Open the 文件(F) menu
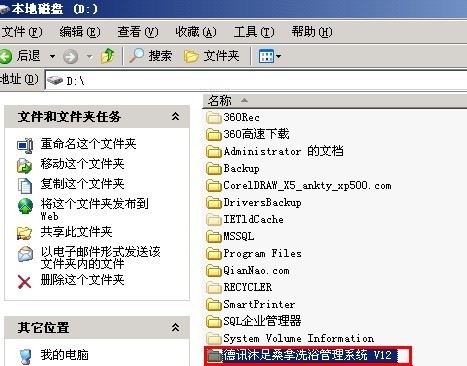 tap(22, 32)
